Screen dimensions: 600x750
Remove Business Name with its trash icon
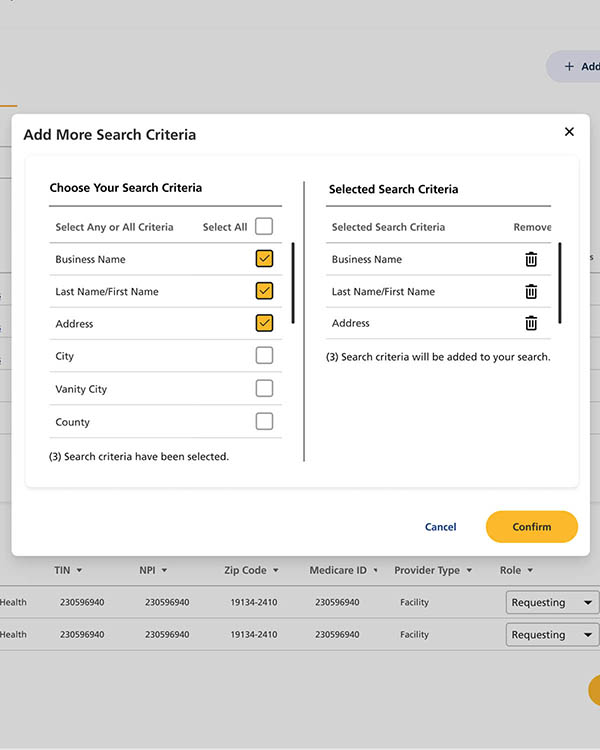(x=531, y=259)
